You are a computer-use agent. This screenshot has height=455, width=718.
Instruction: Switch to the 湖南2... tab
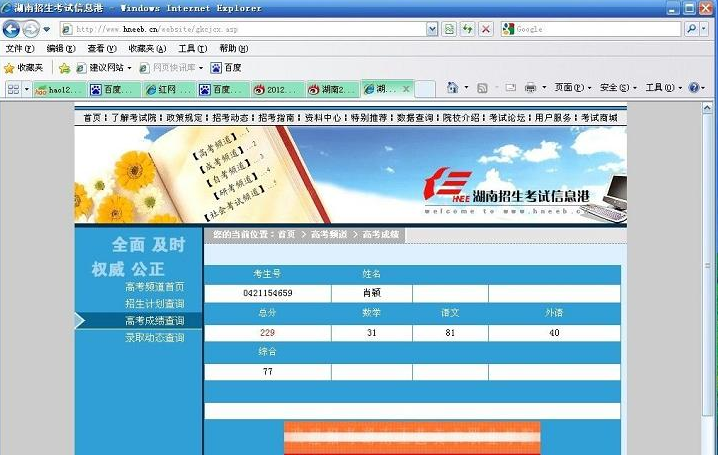[x=332, y=90]
